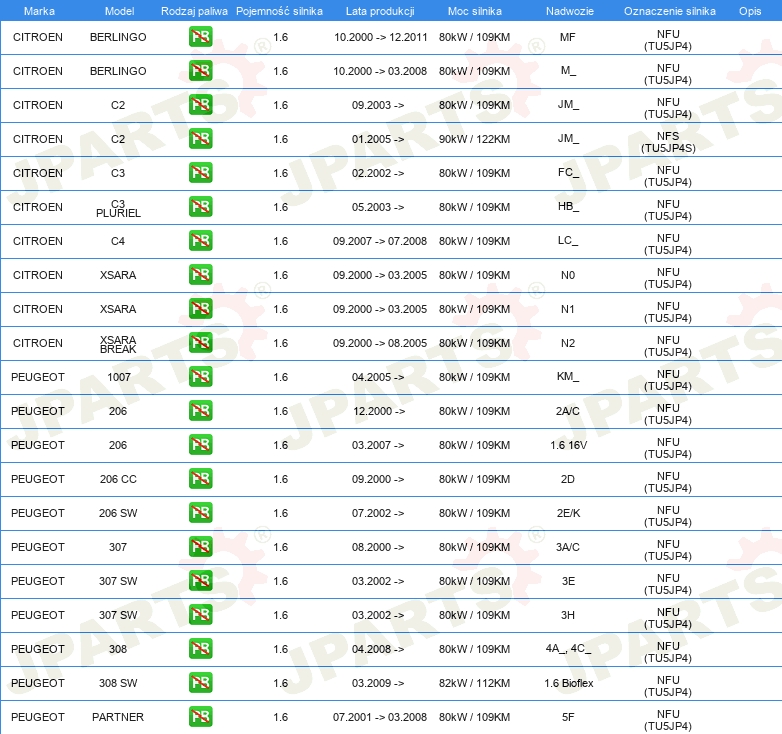Click the Rodzaj paliwa column header
The width and height of the screenshot is (782, 734).
pyautogui.click(x=194, y=11)
